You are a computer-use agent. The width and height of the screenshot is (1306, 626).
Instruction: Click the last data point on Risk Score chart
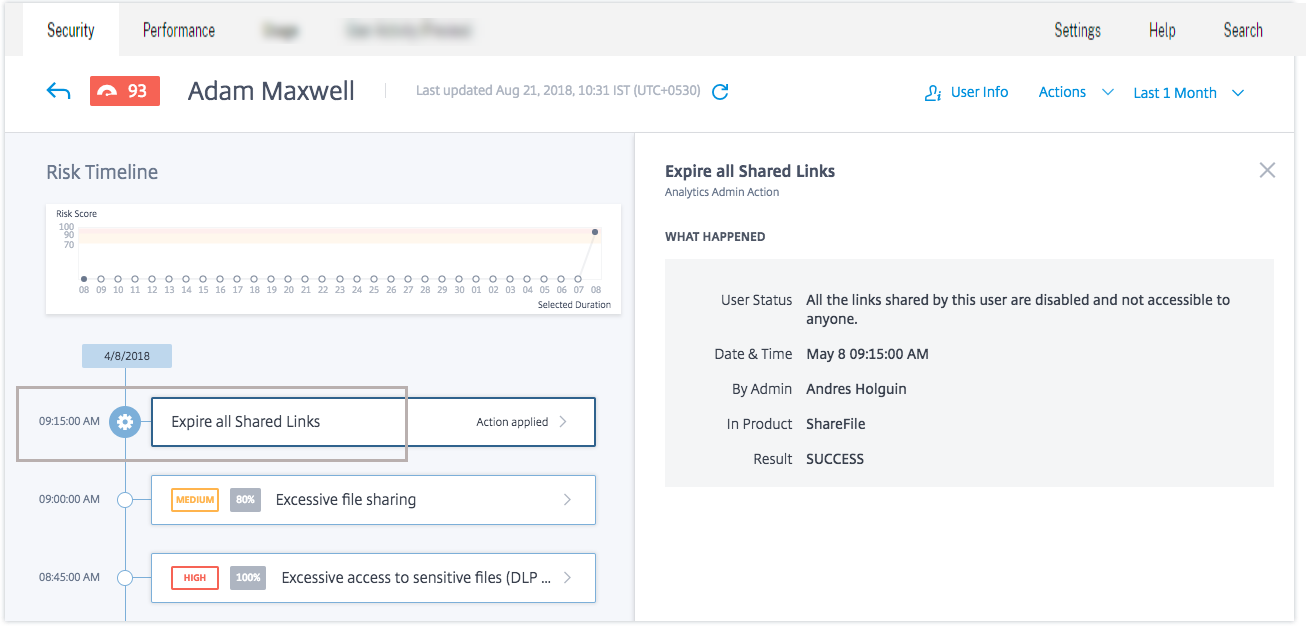coord(595,232)
